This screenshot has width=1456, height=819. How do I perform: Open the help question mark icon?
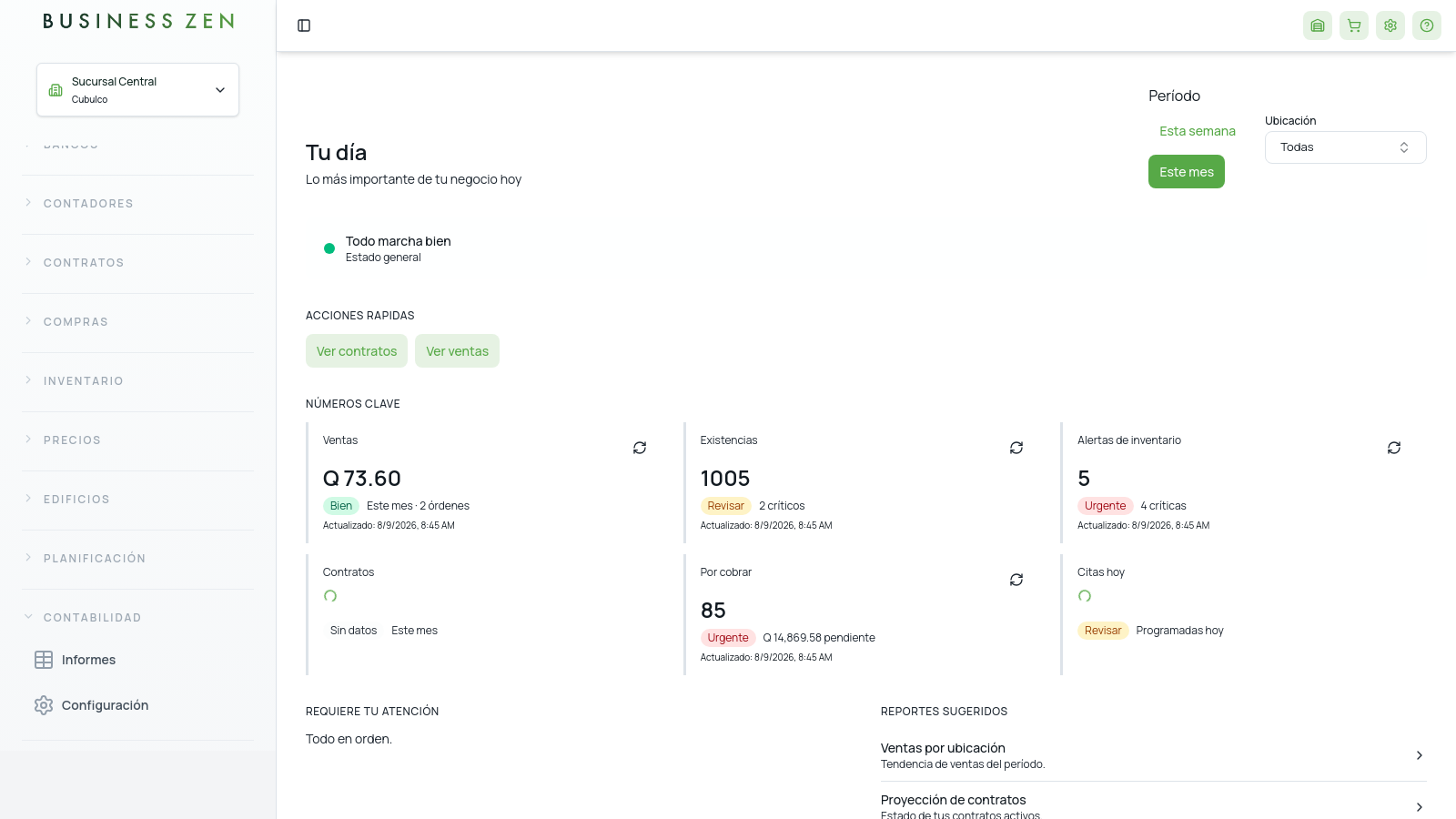click(1427, 25)
